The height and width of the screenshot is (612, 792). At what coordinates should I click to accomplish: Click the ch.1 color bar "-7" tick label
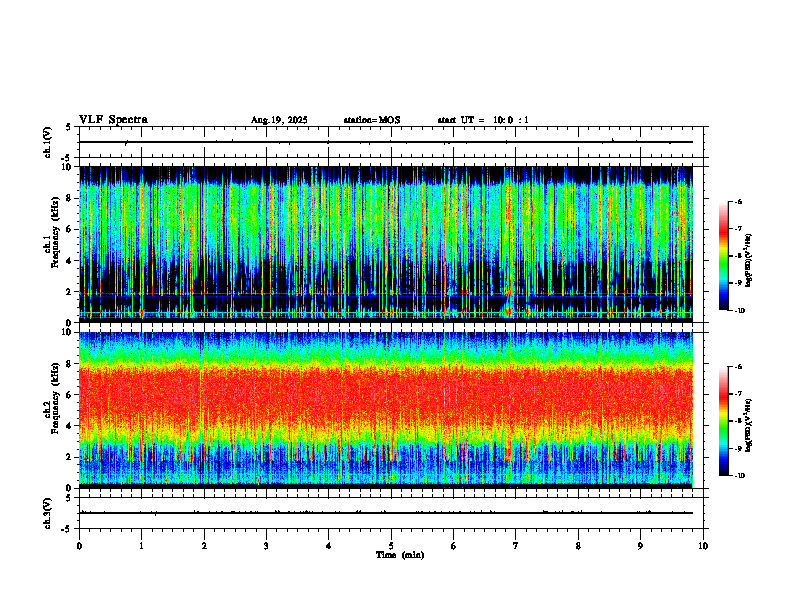click(738, 229)
